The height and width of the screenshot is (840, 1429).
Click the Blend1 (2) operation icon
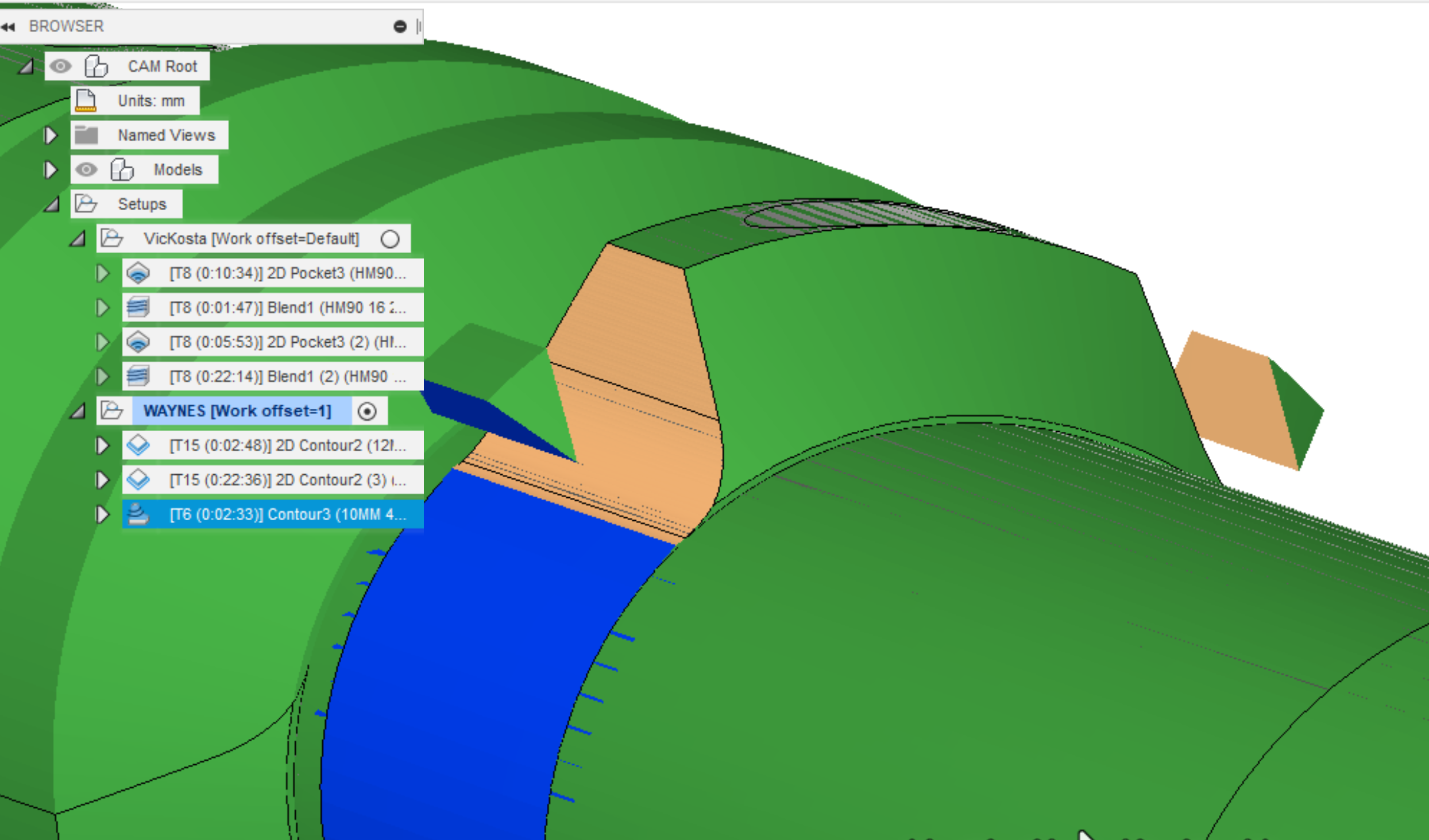tap(140, 376)
